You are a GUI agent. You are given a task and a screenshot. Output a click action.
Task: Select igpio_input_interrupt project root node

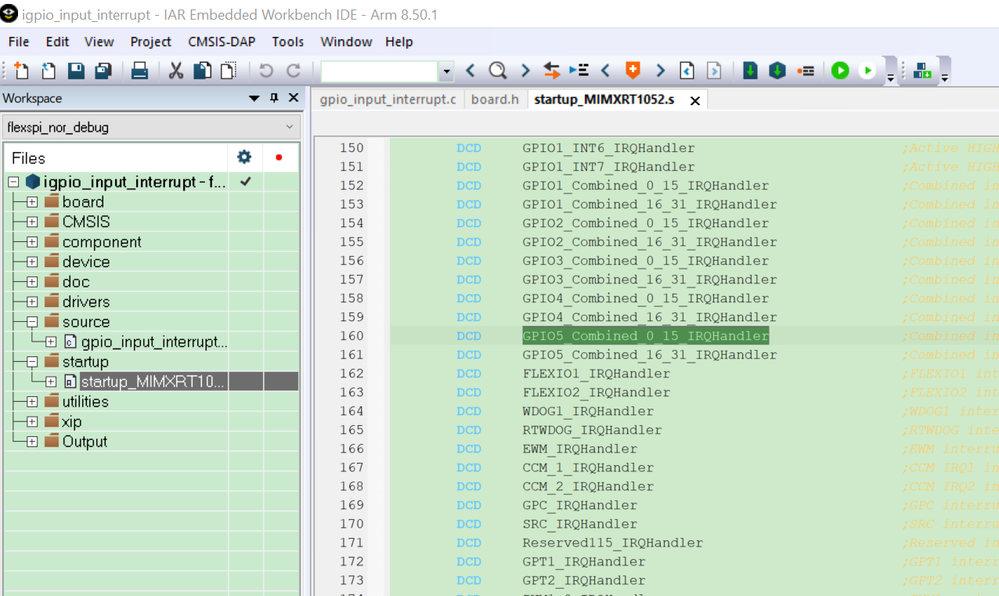pyautogui.click(x=134, y=182)
